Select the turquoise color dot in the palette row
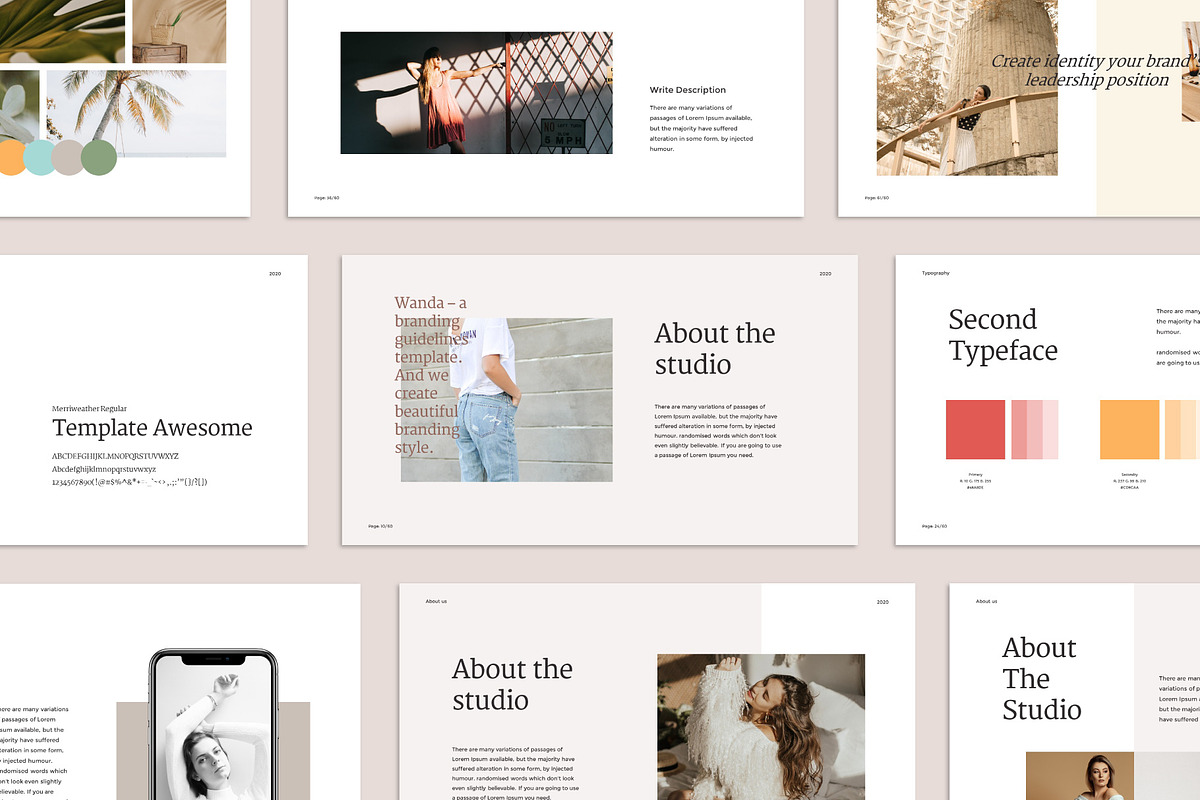 (38, 159)
